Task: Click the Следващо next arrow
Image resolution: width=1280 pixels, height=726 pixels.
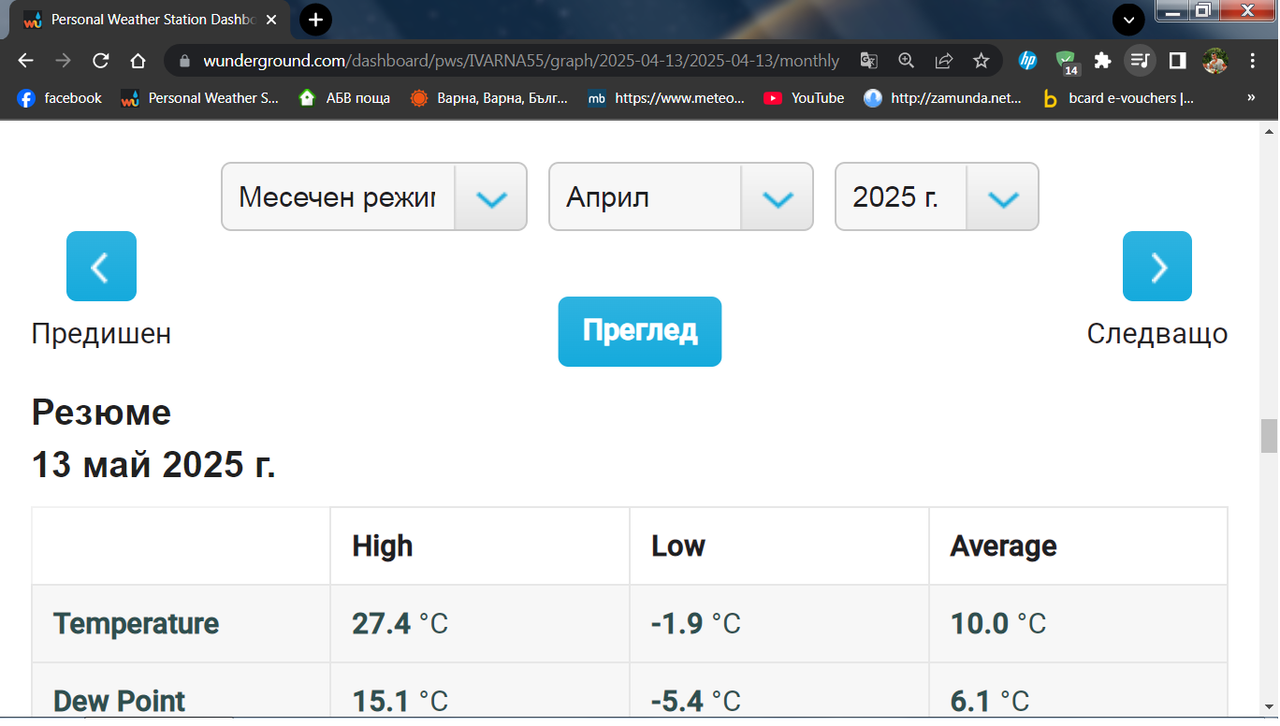Action: [x=1157, y=266]
